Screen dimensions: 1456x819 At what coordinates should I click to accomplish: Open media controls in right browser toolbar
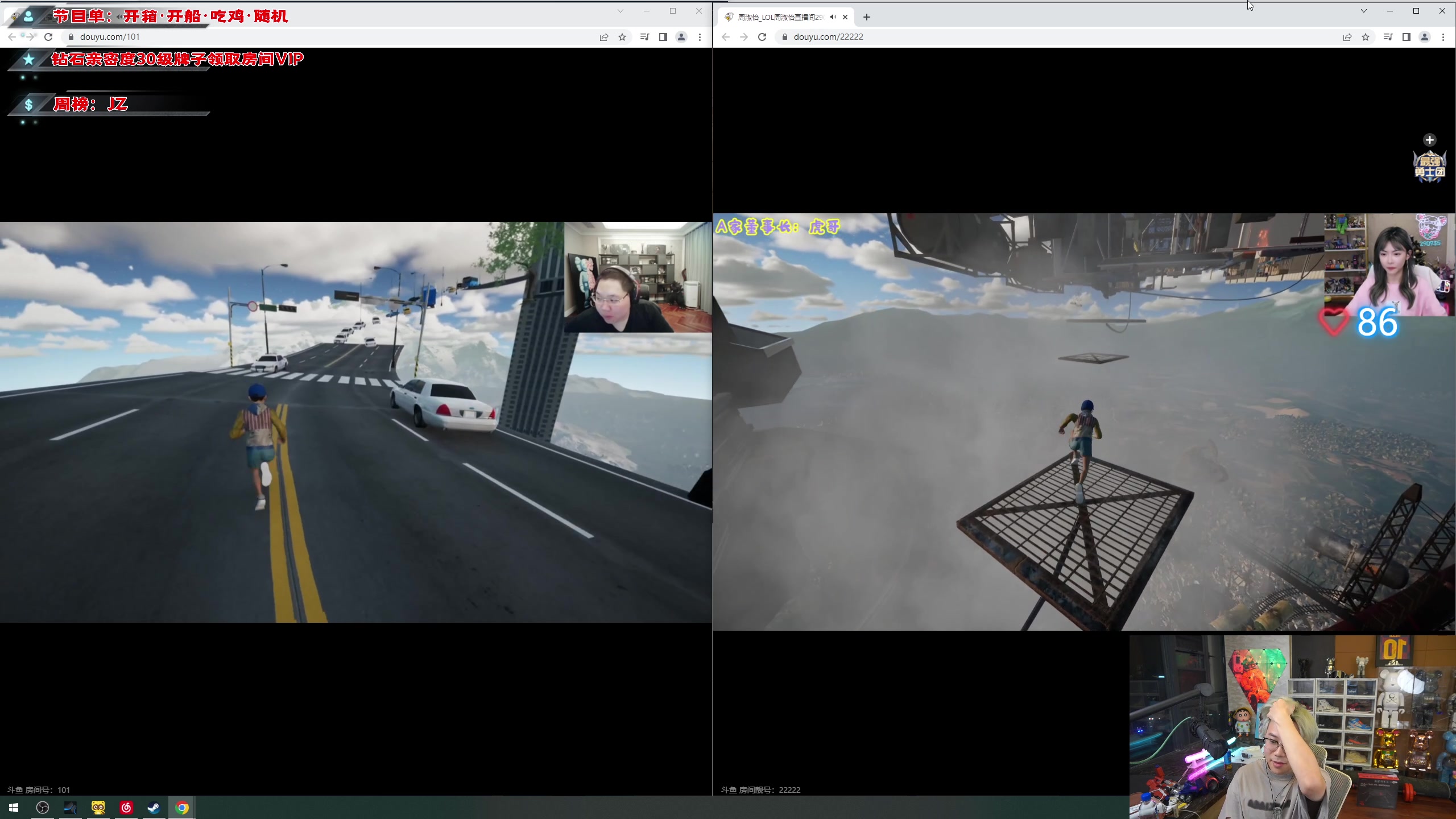(1388, 37)
